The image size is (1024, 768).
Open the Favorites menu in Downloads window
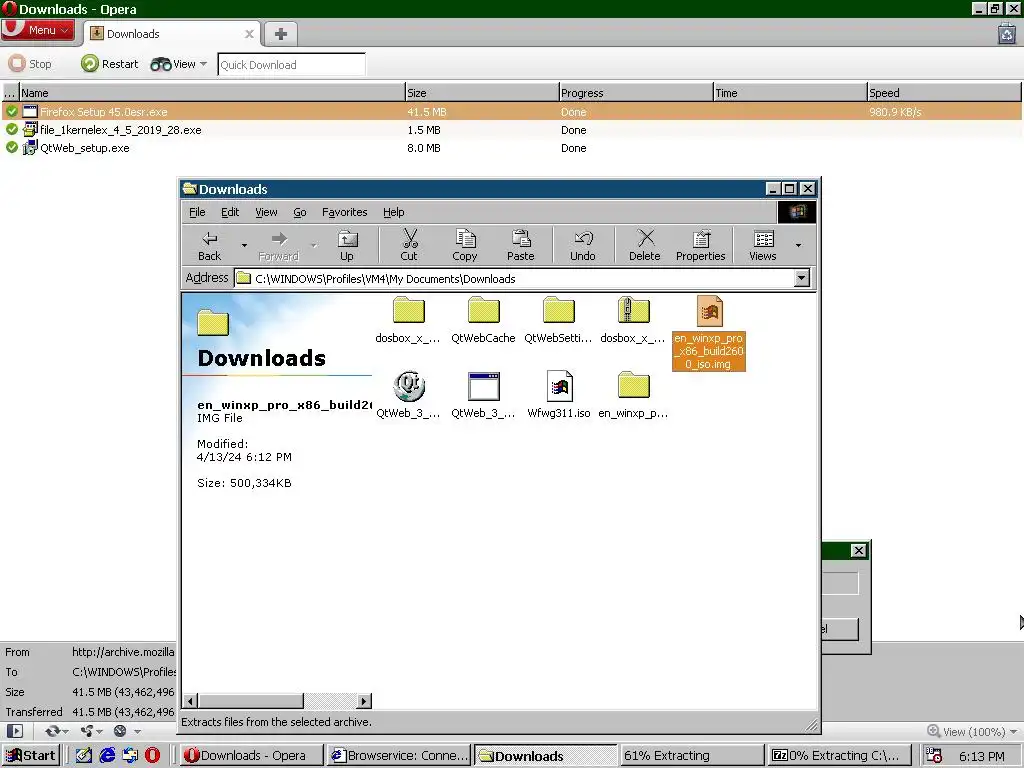(x=344, y=212)
